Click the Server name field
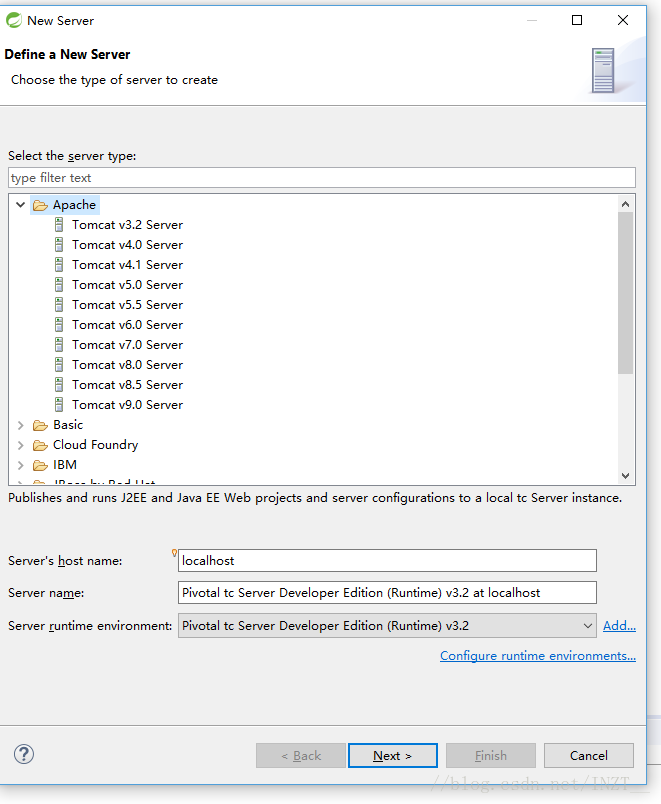The height and width of the screenshot is (804, 661). [x=387, y=592]
